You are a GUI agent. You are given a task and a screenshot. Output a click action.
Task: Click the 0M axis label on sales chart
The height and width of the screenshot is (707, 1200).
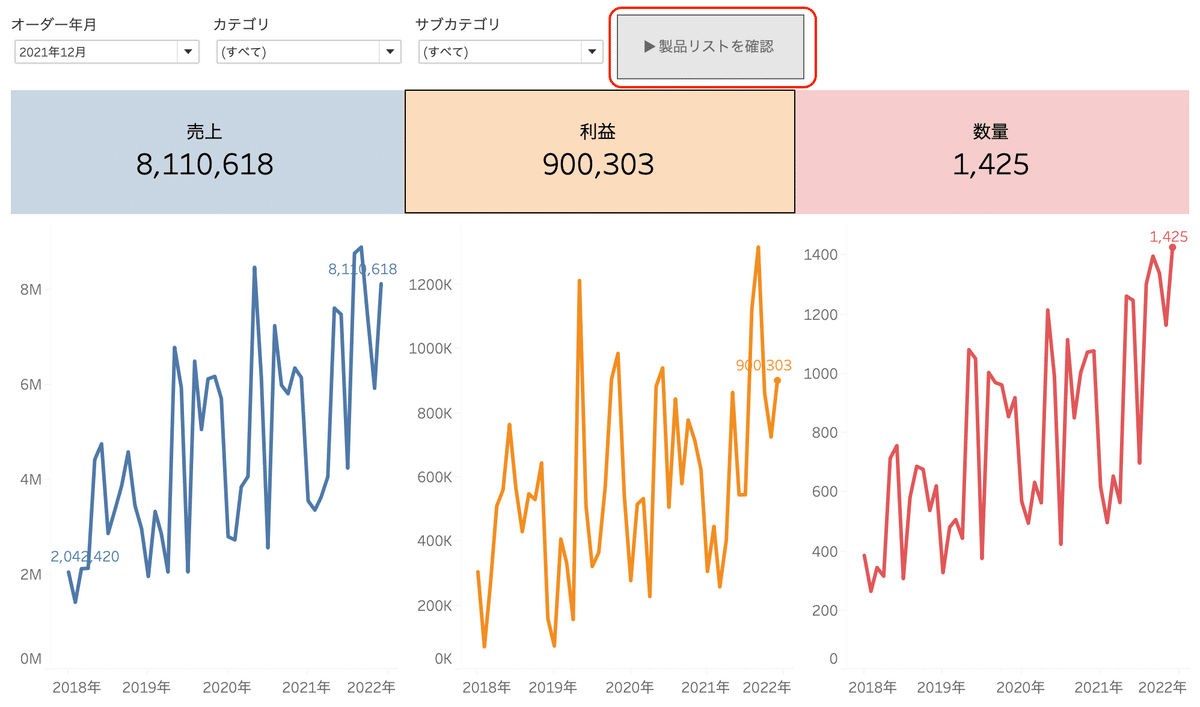[32, 660]
